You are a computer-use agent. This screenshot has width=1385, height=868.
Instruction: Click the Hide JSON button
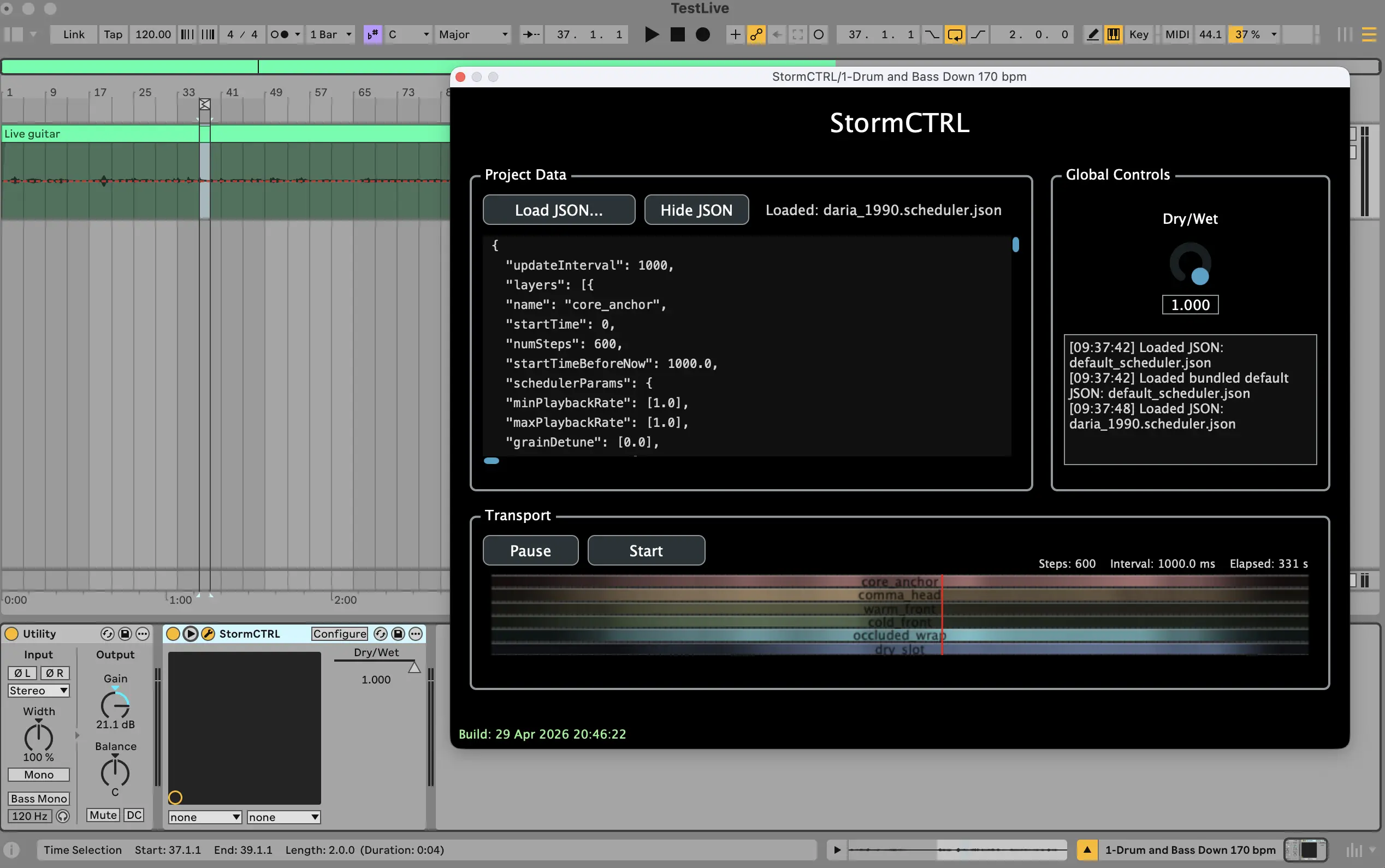tap(696, 210)
